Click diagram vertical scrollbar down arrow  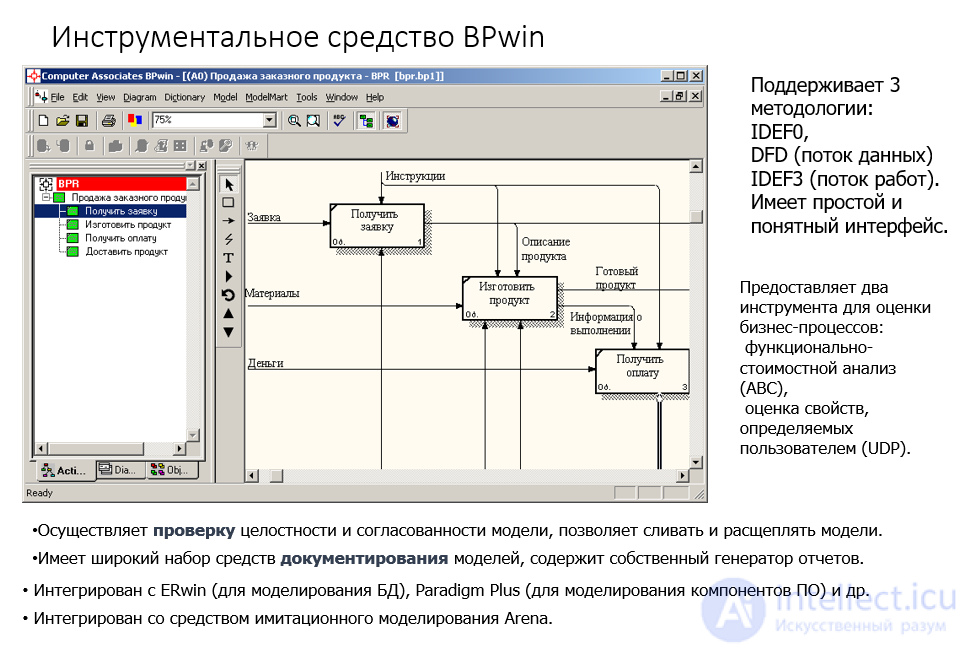pyautogui.click(x=696, y=462)
